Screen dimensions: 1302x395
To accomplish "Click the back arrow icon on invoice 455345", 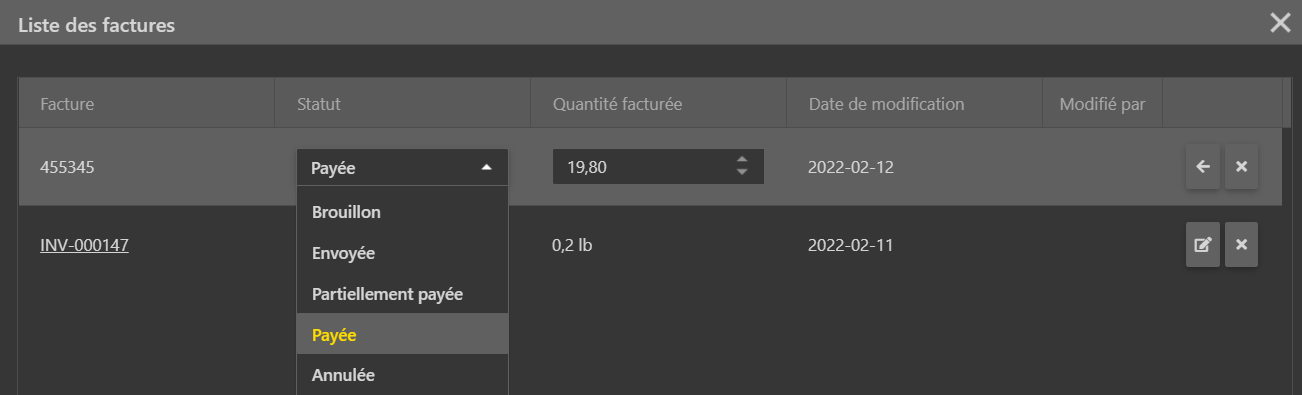I will point(1202,167).
